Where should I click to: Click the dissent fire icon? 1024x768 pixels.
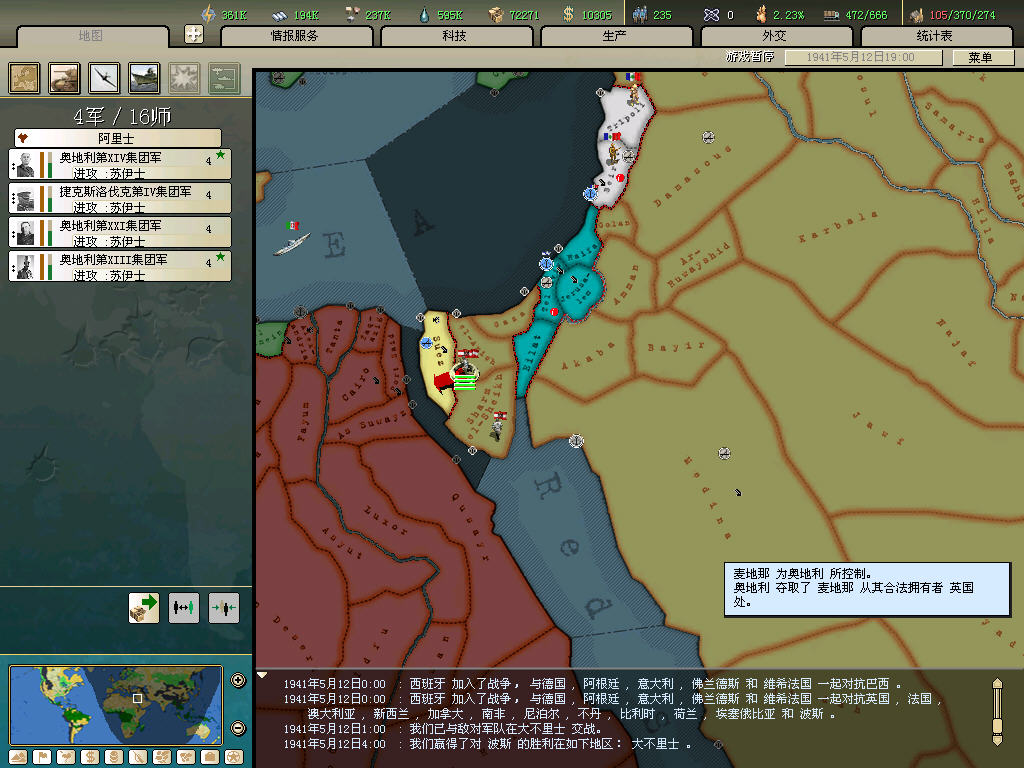761,14
